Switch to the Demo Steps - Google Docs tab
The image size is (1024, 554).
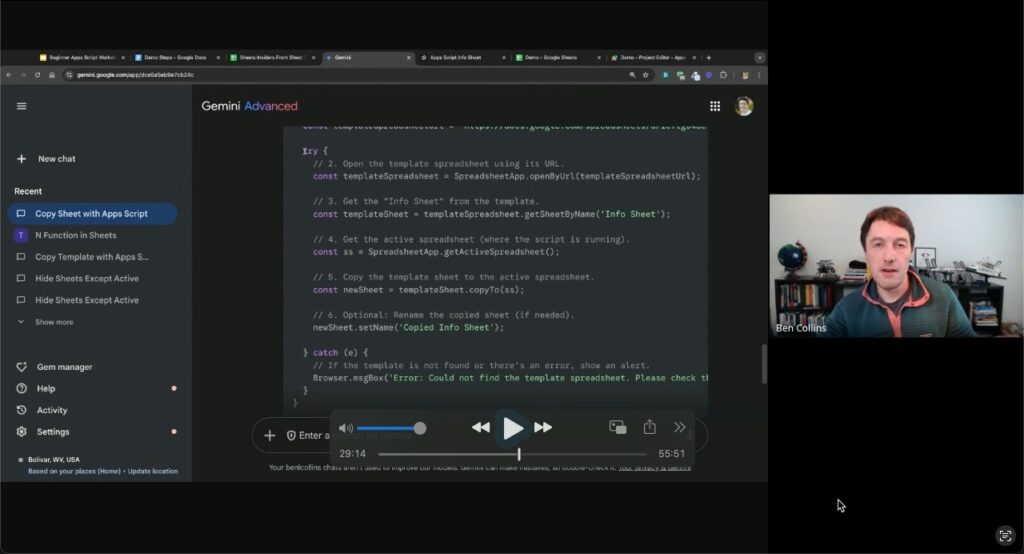coord(176,57)
